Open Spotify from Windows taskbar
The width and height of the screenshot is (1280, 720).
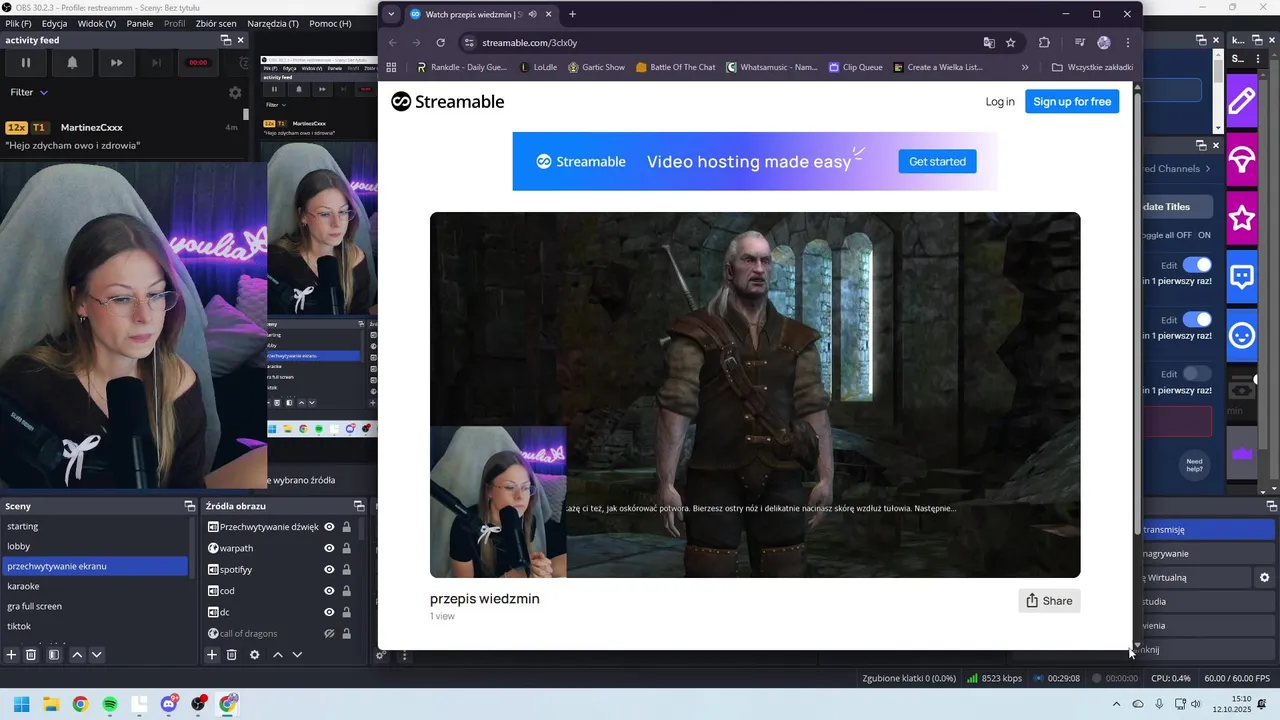pyautogui.click(x=110, y=704)
